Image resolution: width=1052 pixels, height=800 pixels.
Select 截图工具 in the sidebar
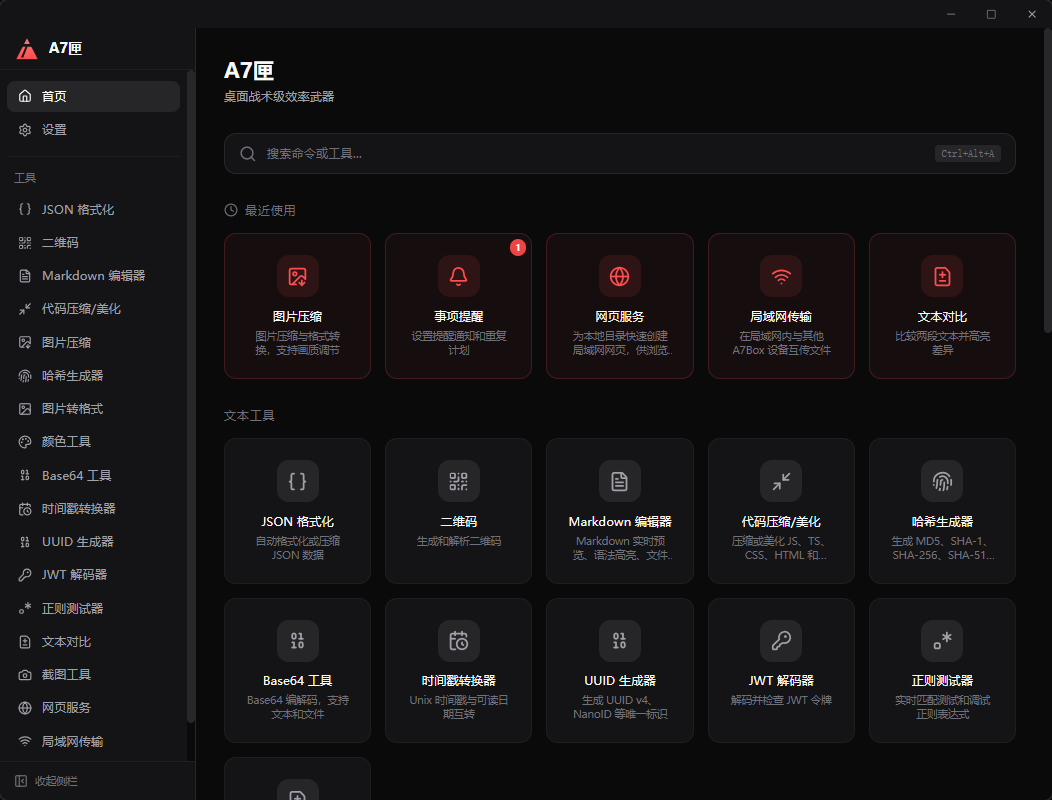click(93, 674)
